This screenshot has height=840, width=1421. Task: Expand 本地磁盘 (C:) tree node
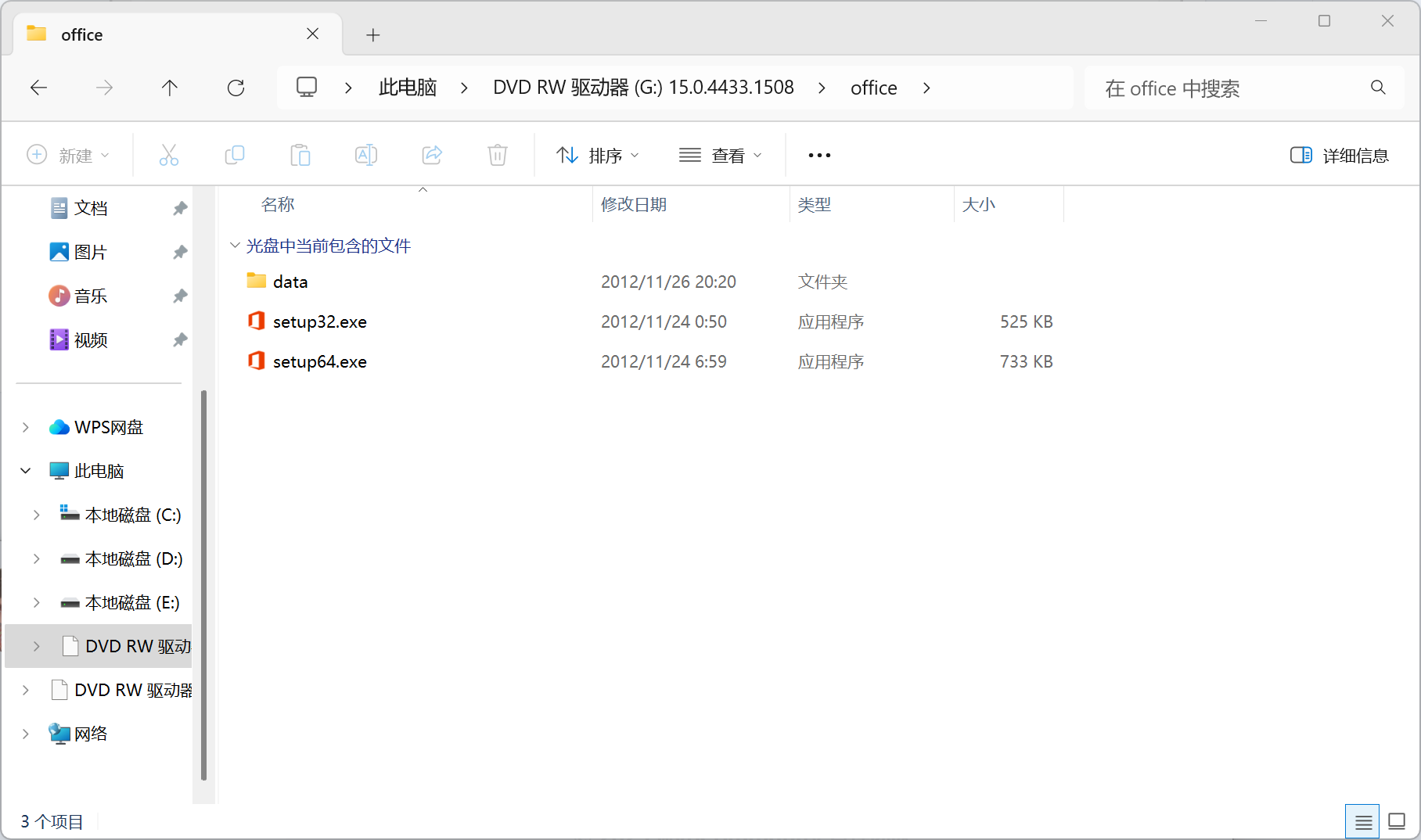[x=37, y=515]
